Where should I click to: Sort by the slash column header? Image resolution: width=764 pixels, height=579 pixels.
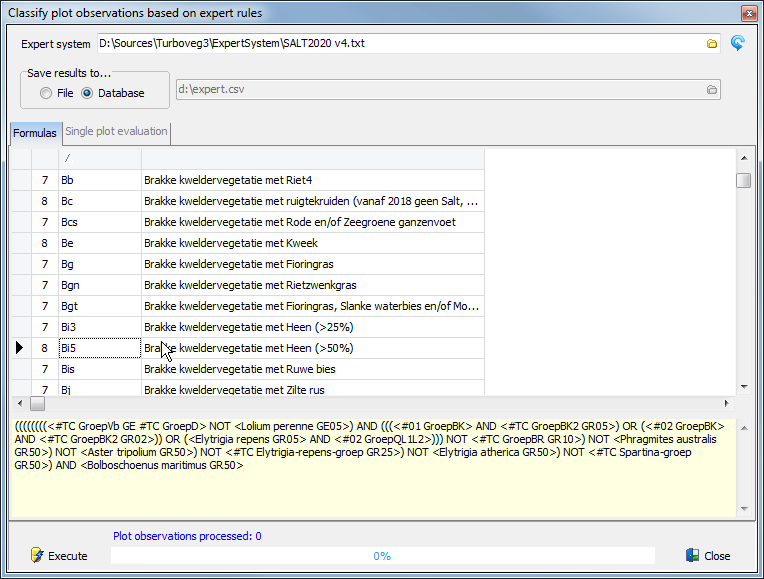click(x=99, y=159)
